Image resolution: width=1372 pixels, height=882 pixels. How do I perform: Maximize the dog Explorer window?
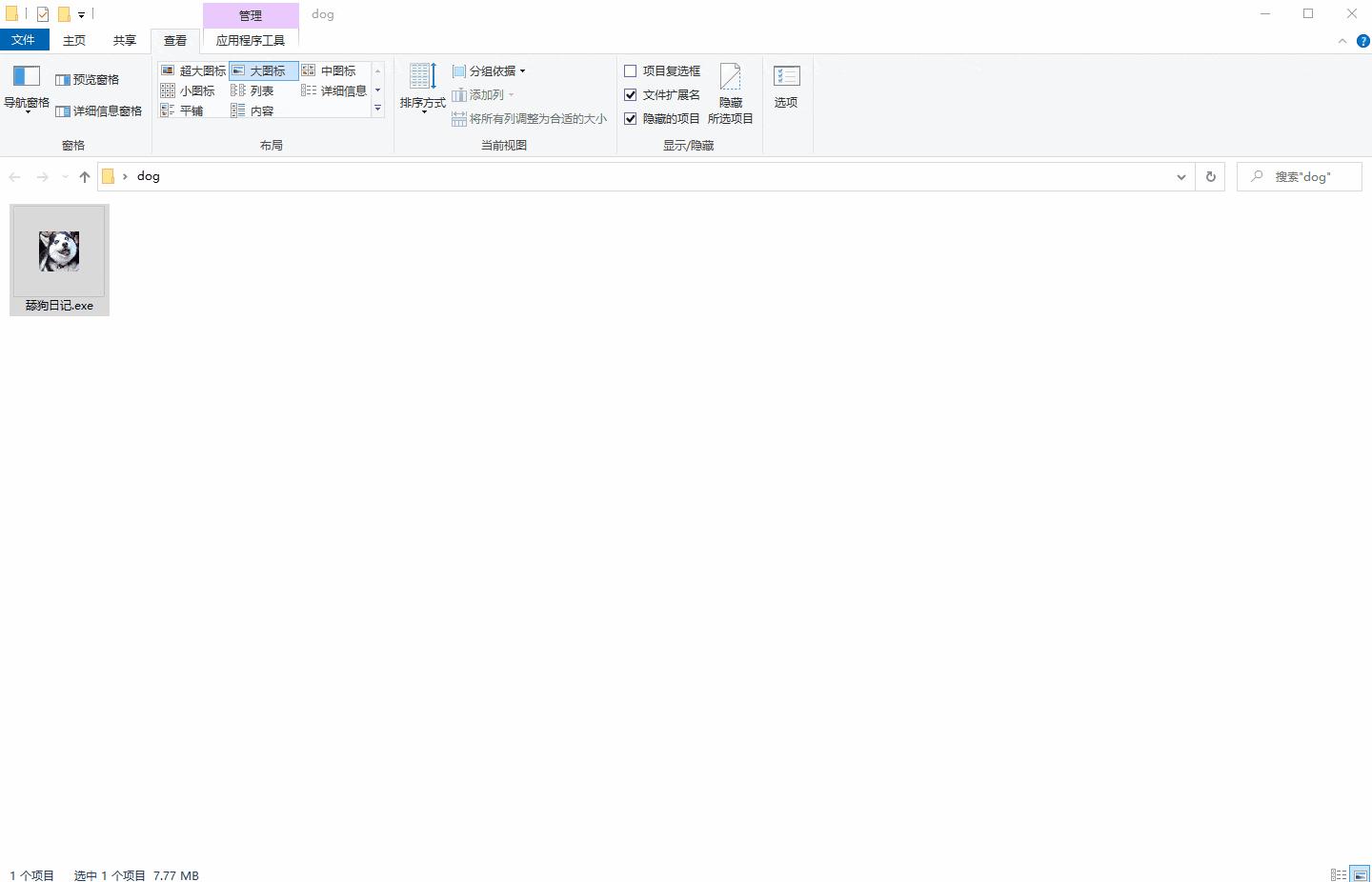(1308, 13)
